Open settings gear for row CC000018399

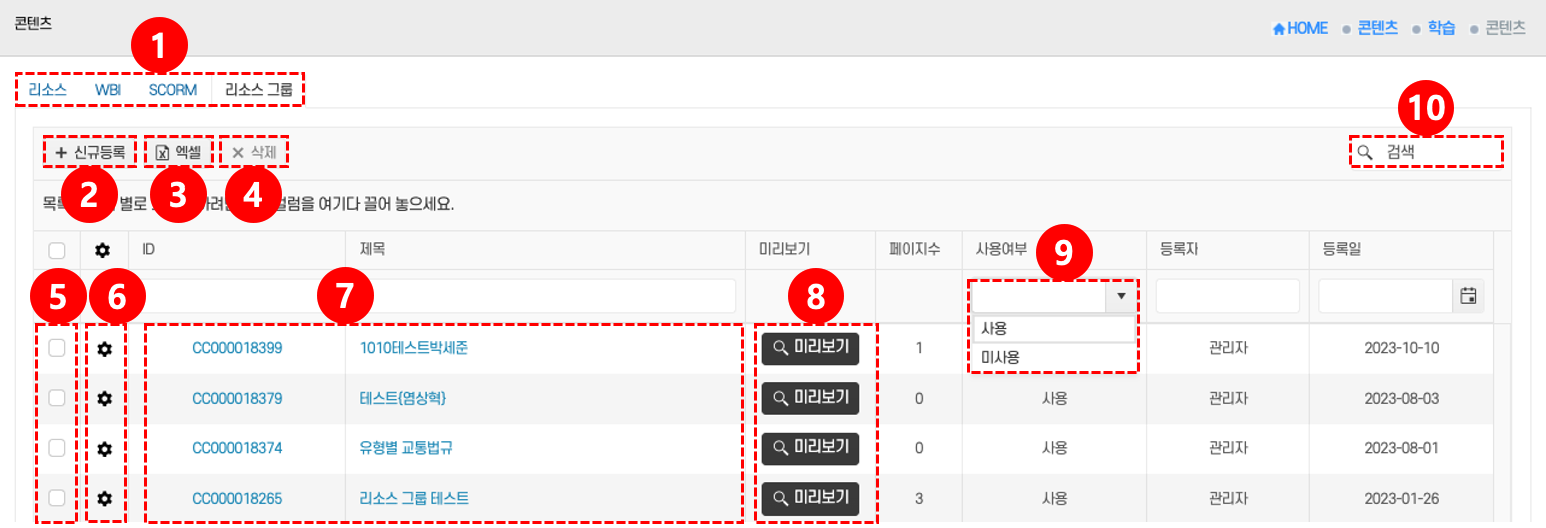(104, 349)
